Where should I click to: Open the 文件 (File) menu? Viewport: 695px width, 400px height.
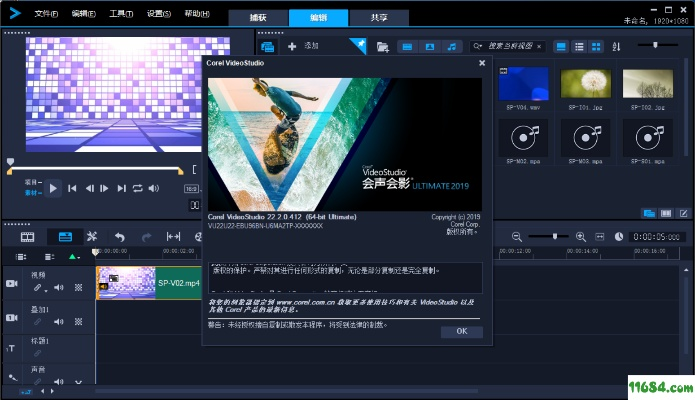pyautogui.click(x=46, y=15)
